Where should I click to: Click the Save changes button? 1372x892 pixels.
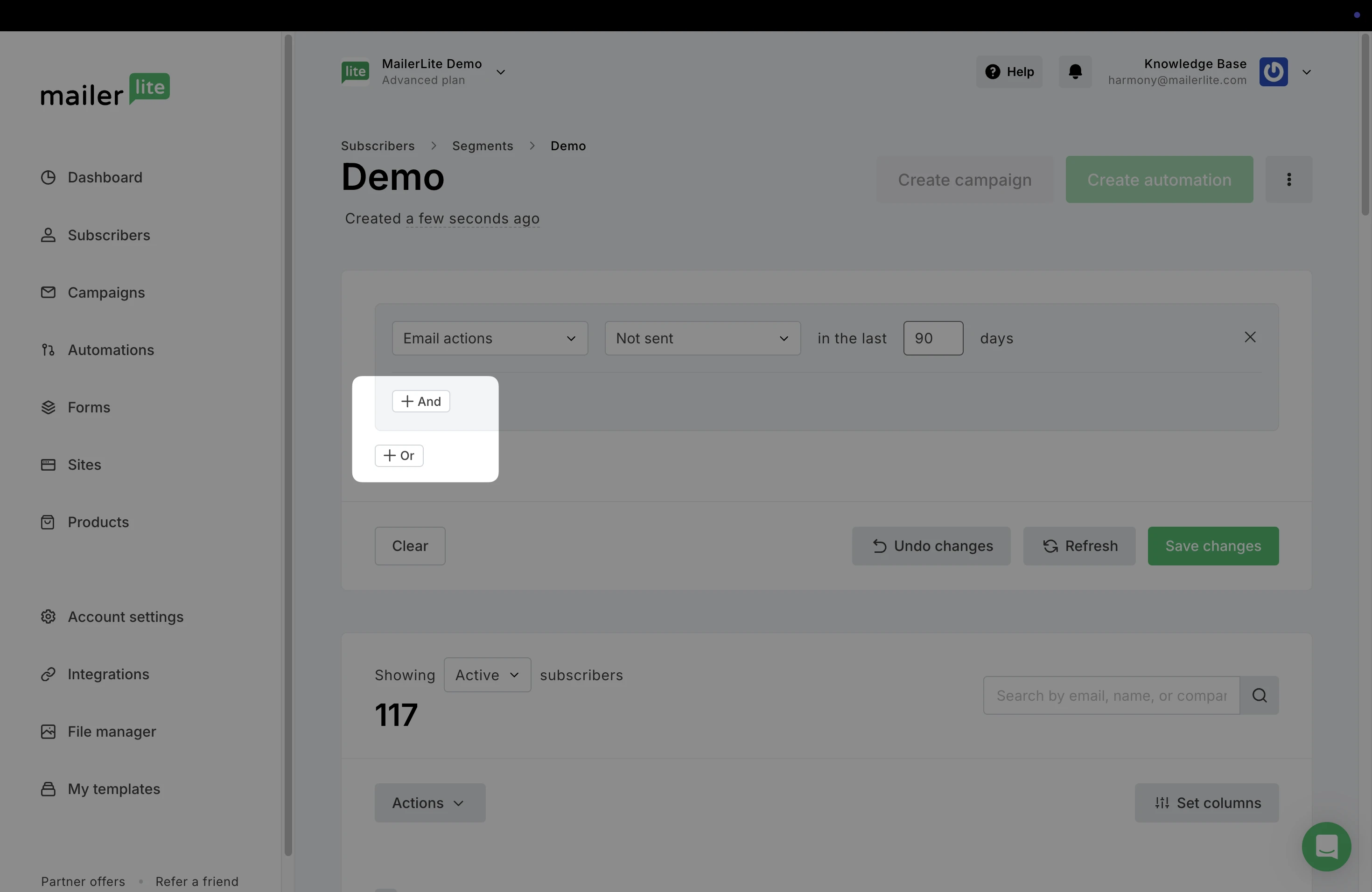click(x=1213, y=546)
